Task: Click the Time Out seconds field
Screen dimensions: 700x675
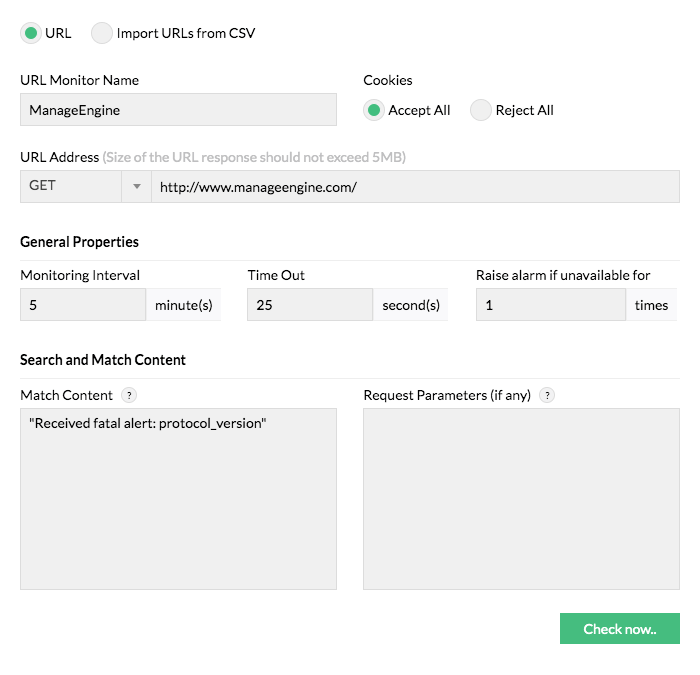Action: pos(310,305)
